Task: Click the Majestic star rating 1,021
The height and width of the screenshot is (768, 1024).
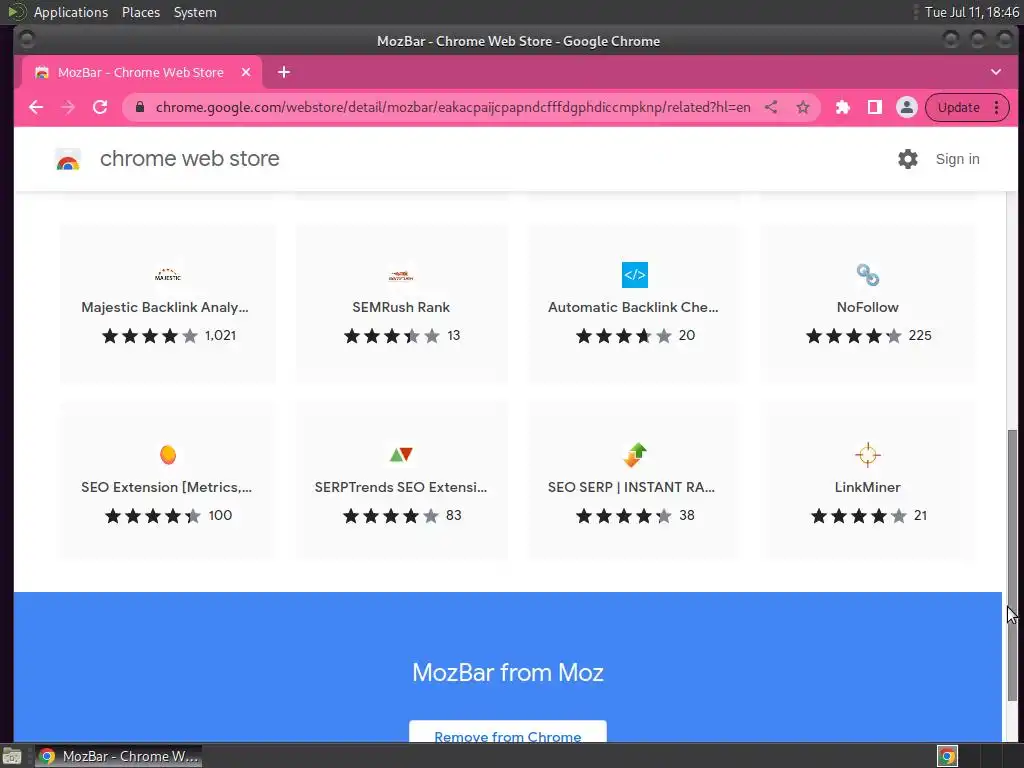Action: coord(168,336)
